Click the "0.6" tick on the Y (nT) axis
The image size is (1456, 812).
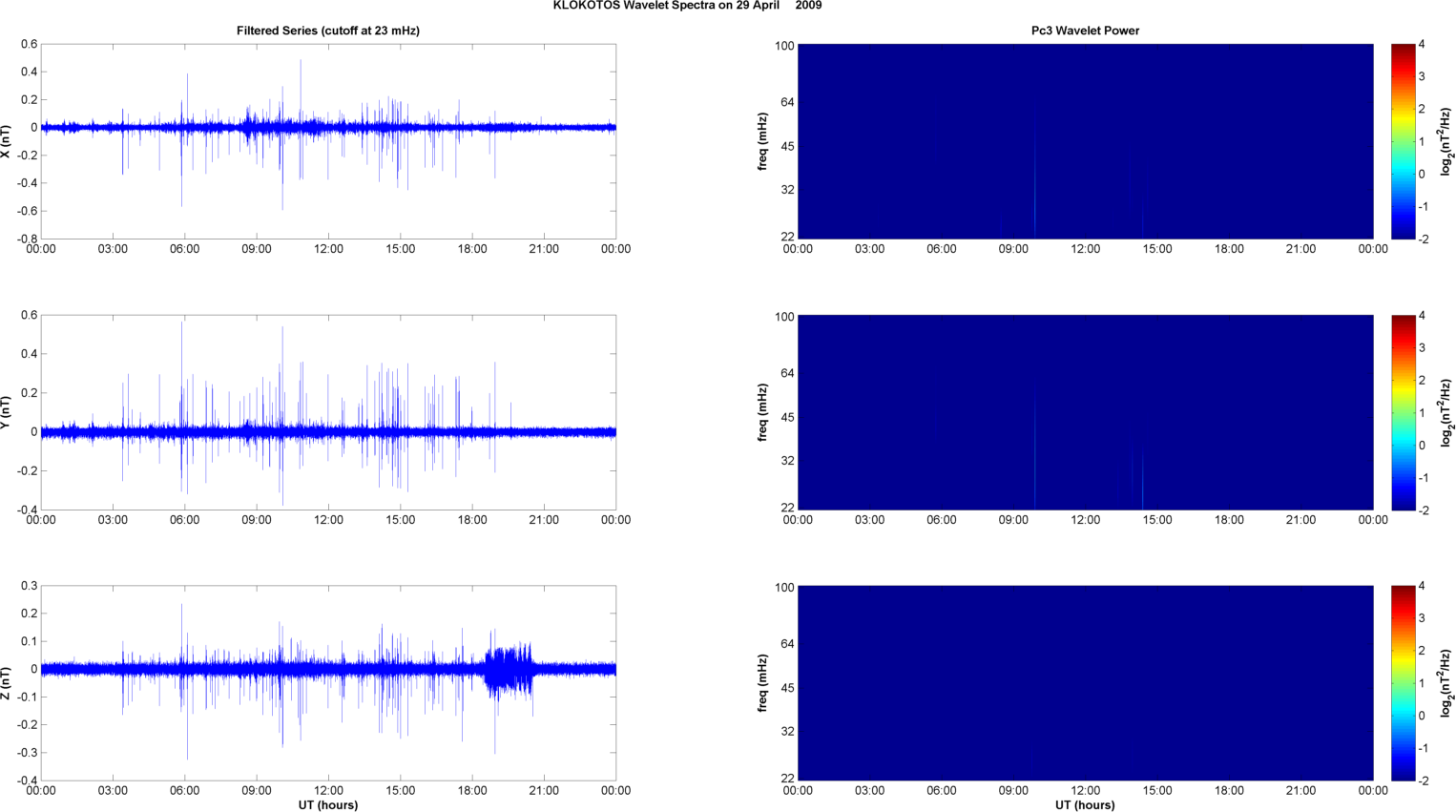point(30,315)
